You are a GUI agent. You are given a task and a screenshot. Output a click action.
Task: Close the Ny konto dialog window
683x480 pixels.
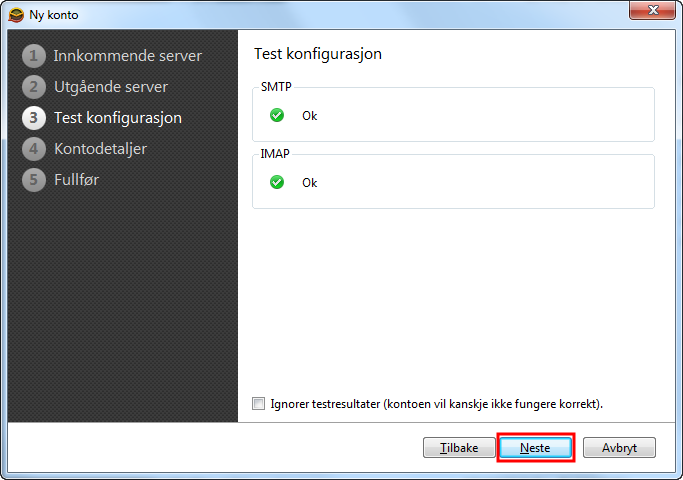click(x=652, y=10)
